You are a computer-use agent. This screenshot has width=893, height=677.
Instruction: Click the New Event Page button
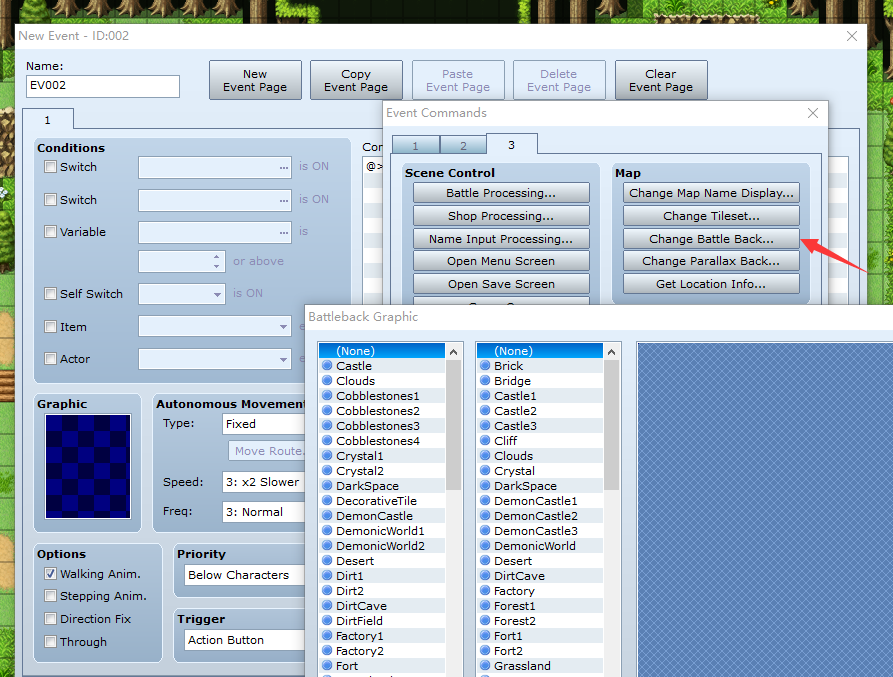255,80
